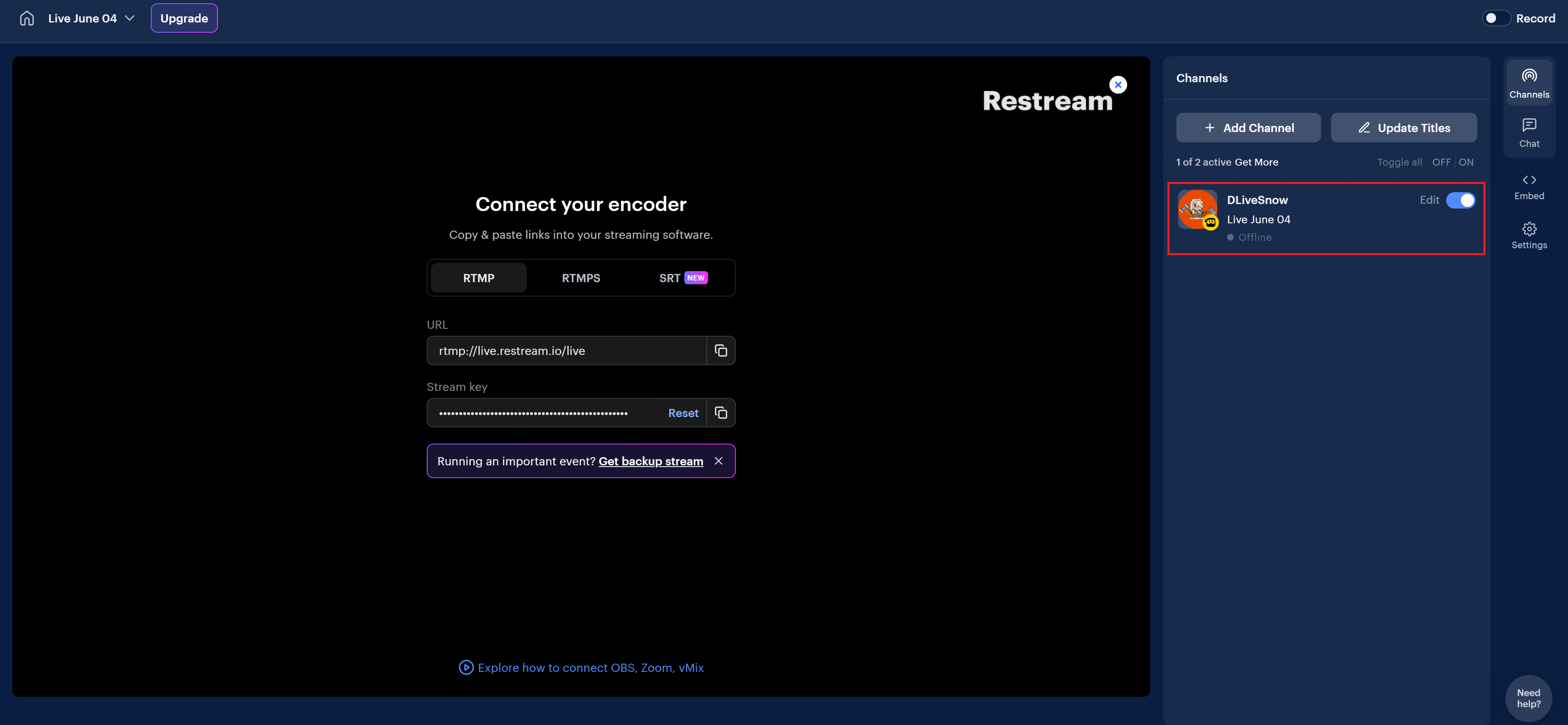The image size is (1568, 725).
Task: Open the Embed sidebar panel
Action: pos(1528,186)
